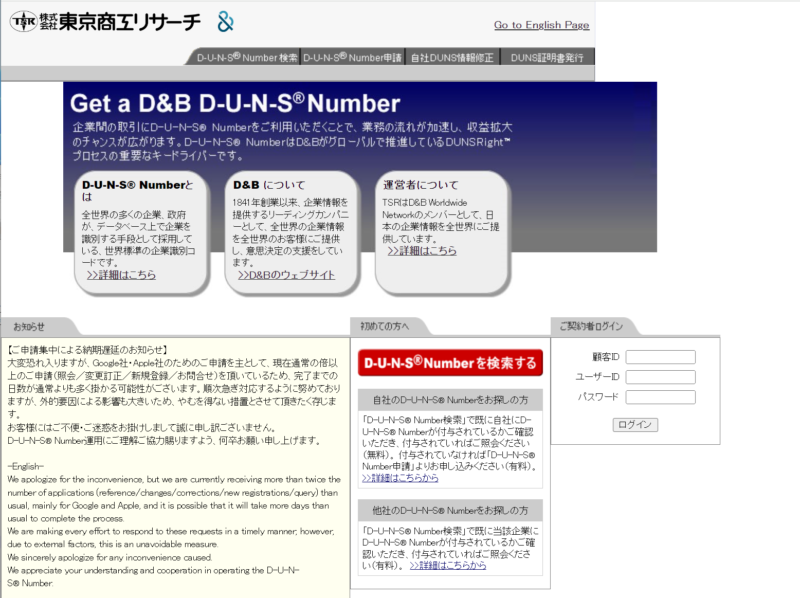Open the DUNS証明書発行 tab

pyautogui.click(x=547, y=57)
